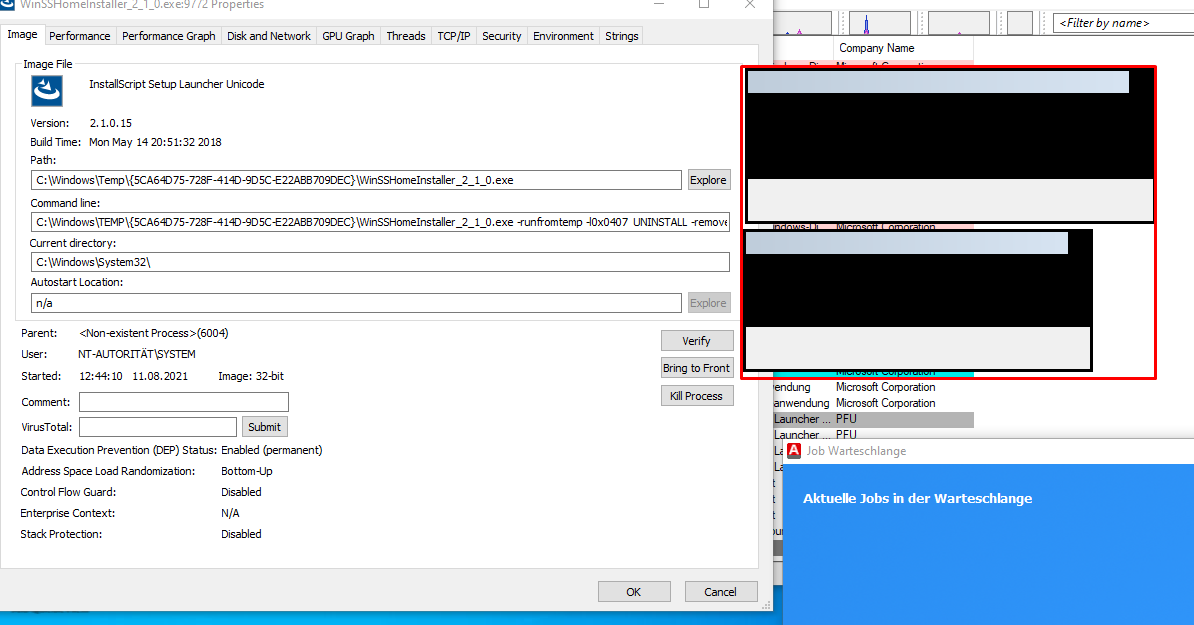This screenshot has width=1194, height=625.
Task: Click the Current directory field
Action: point(381,262)
